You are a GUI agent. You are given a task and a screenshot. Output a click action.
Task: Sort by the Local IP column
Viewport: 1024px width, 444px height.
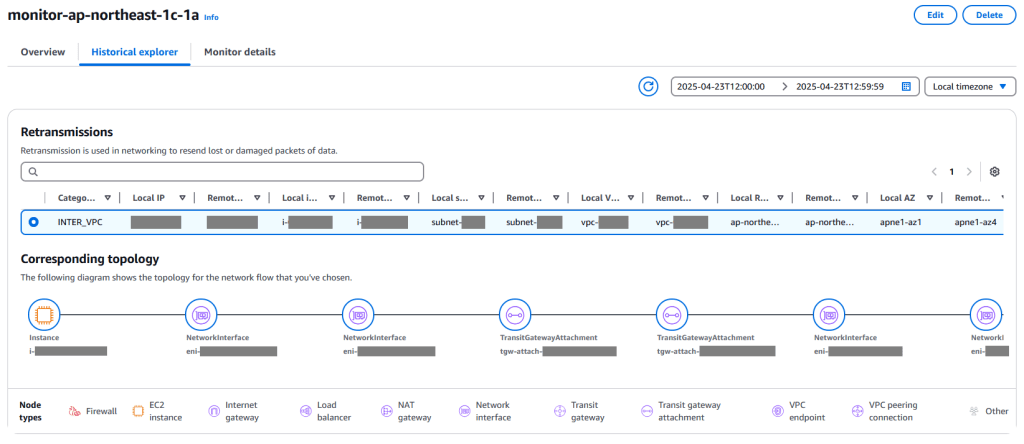click(152, 198)
